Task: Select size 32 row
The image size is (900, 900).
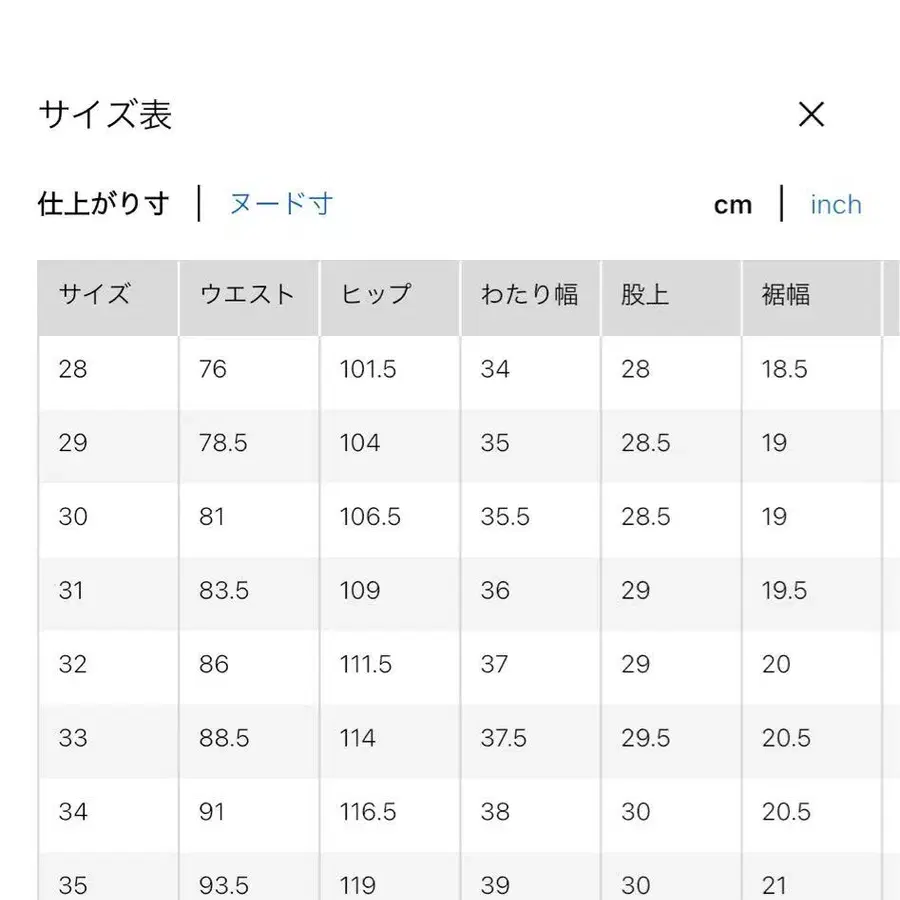Action: point(72,664)
